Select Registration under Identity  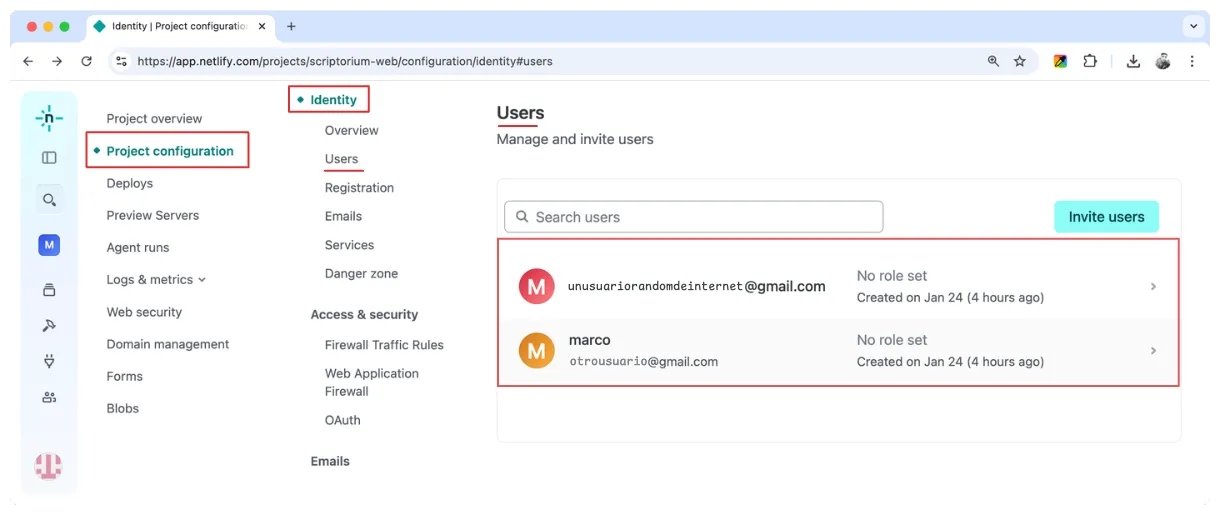pyautogui.click(x=359, y=188)
